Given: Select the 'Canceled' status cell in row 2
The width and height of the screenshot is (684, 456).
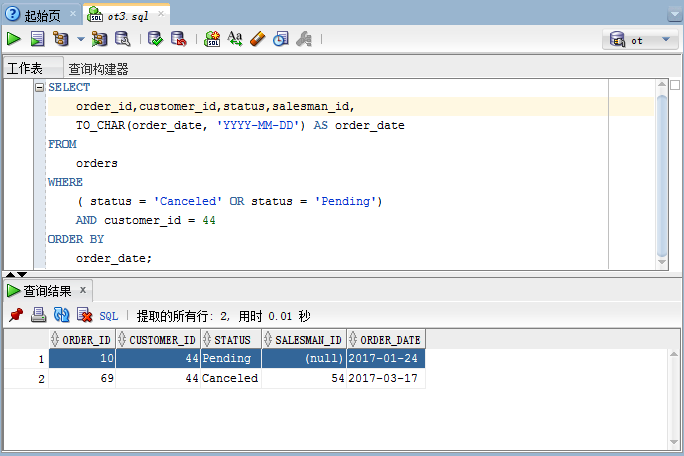Looking at the screenshot, I should 230,379.
